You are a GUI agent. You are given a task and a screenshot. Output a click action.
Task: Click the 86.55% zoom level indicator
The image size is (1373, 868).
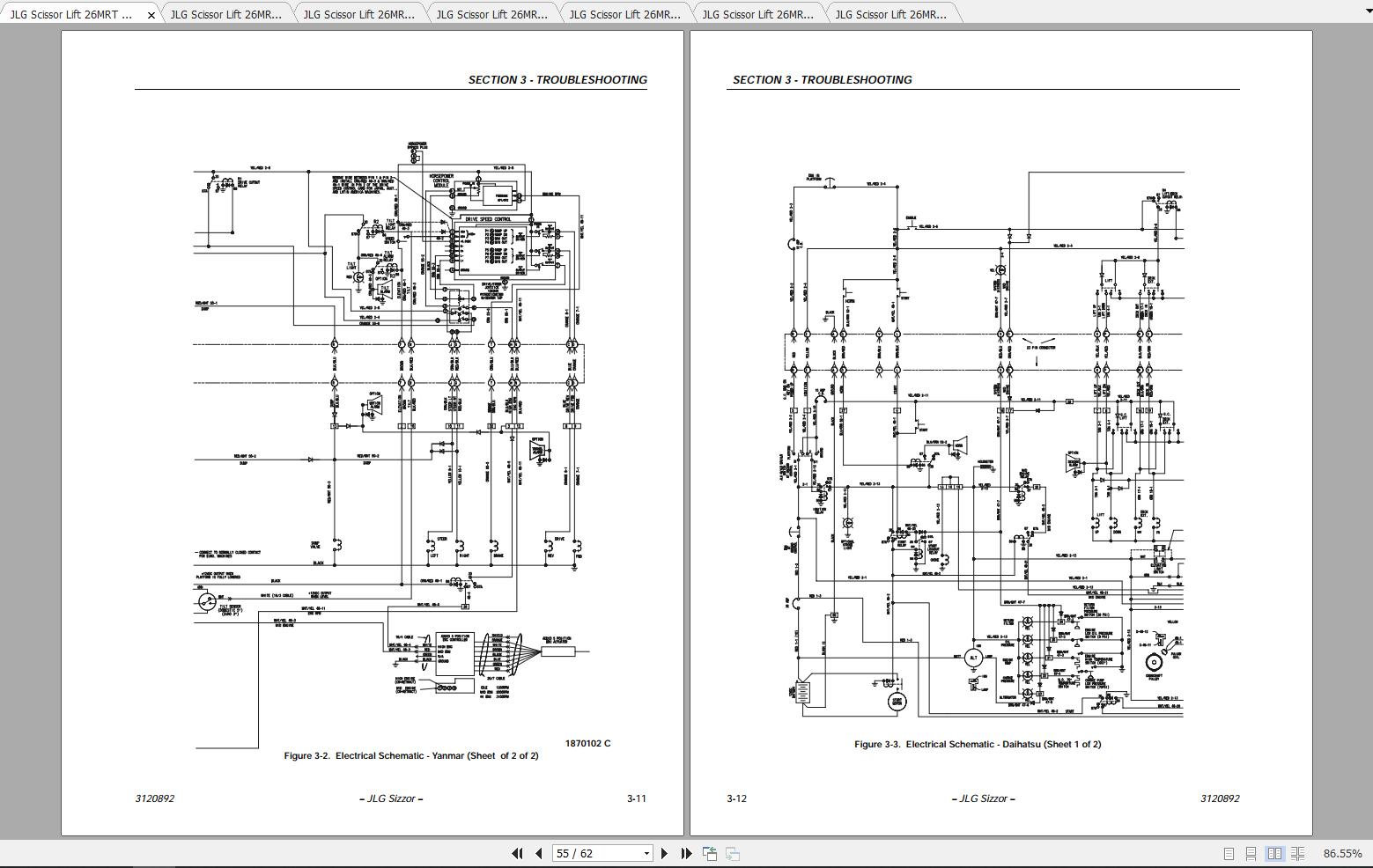coord(1342,853)
